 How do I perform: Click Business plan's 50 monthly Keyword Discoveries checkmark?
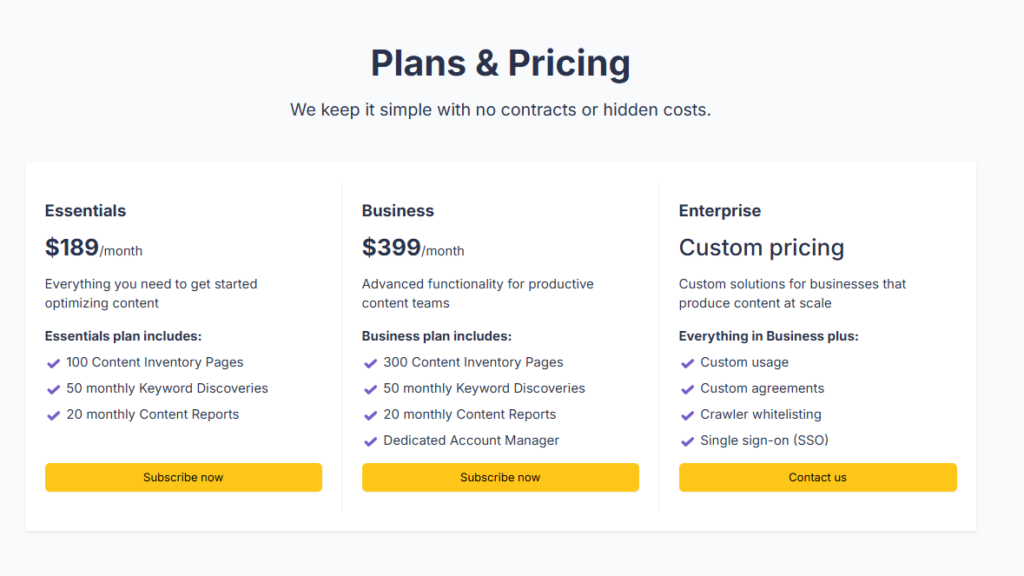coord(370,389)
